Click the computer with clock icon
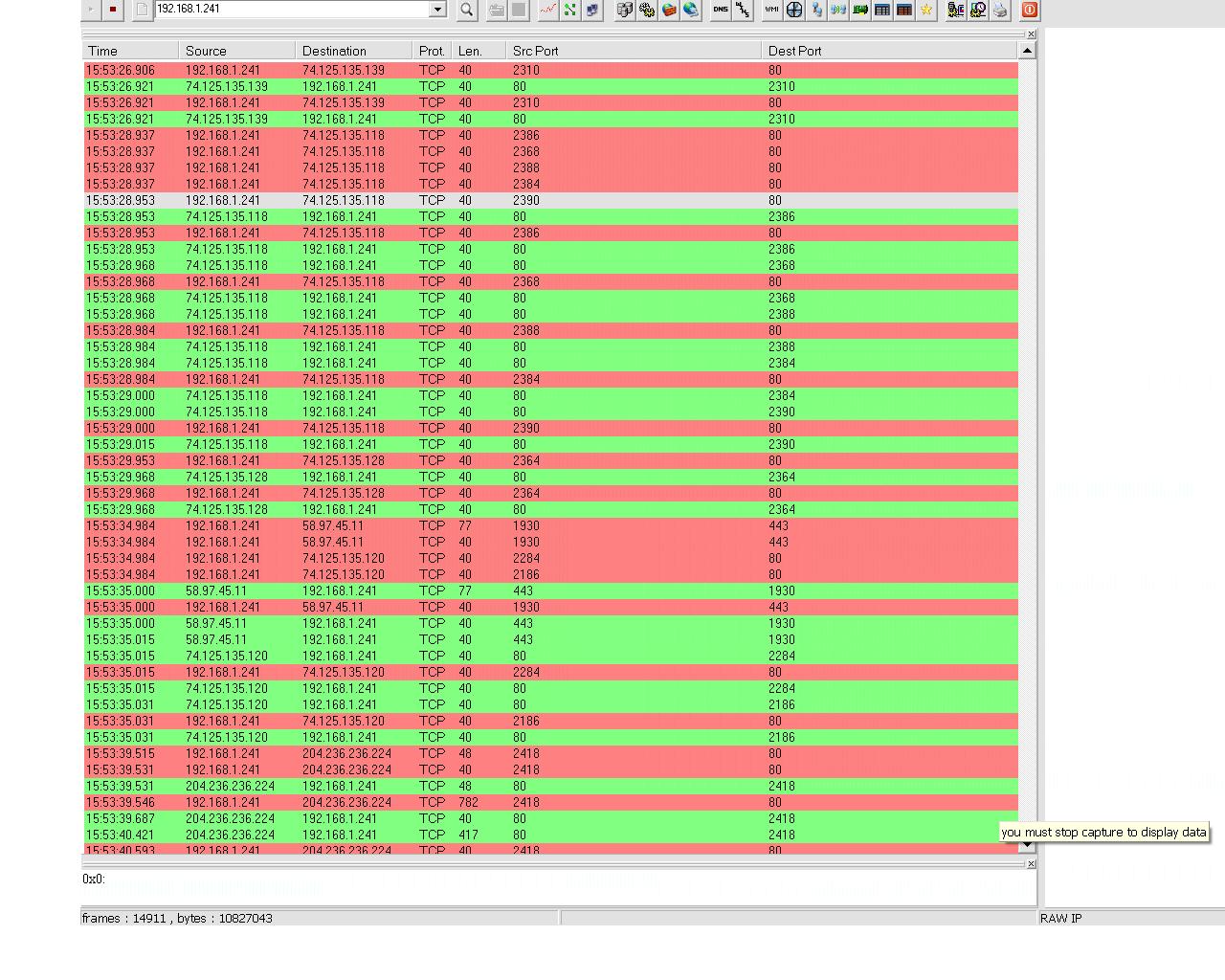Viewport: 1225px width, 980px height. pos(978,10)
